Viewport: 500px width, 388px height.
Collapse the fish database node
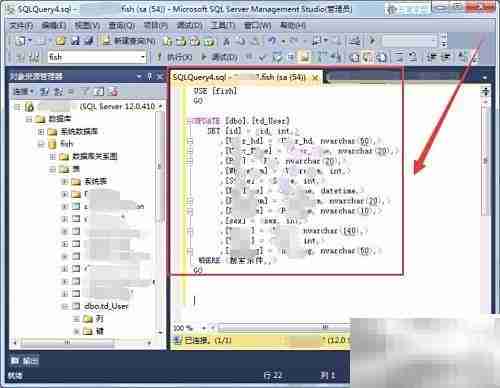pos(41,144)
